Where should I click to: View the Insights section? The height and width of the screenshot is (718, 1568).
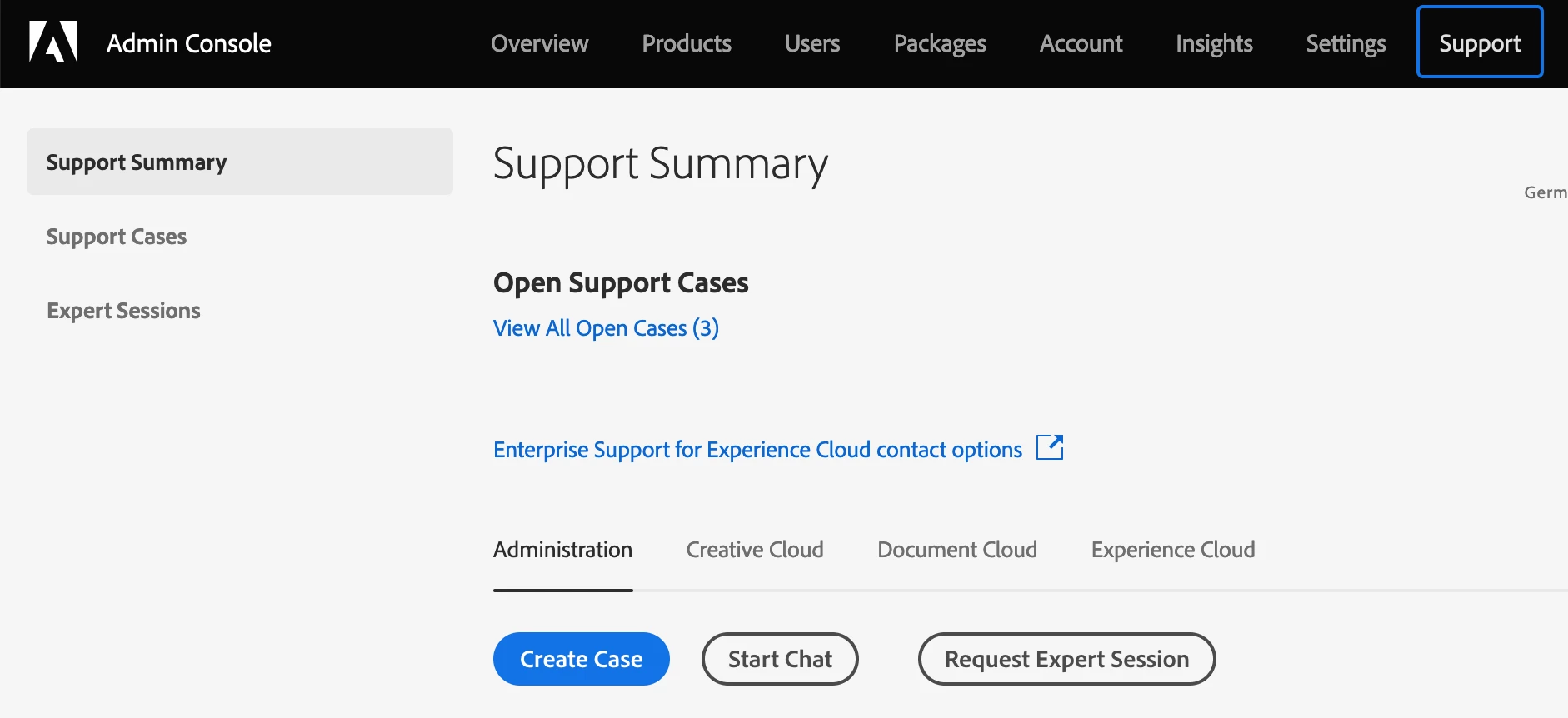1214,43
